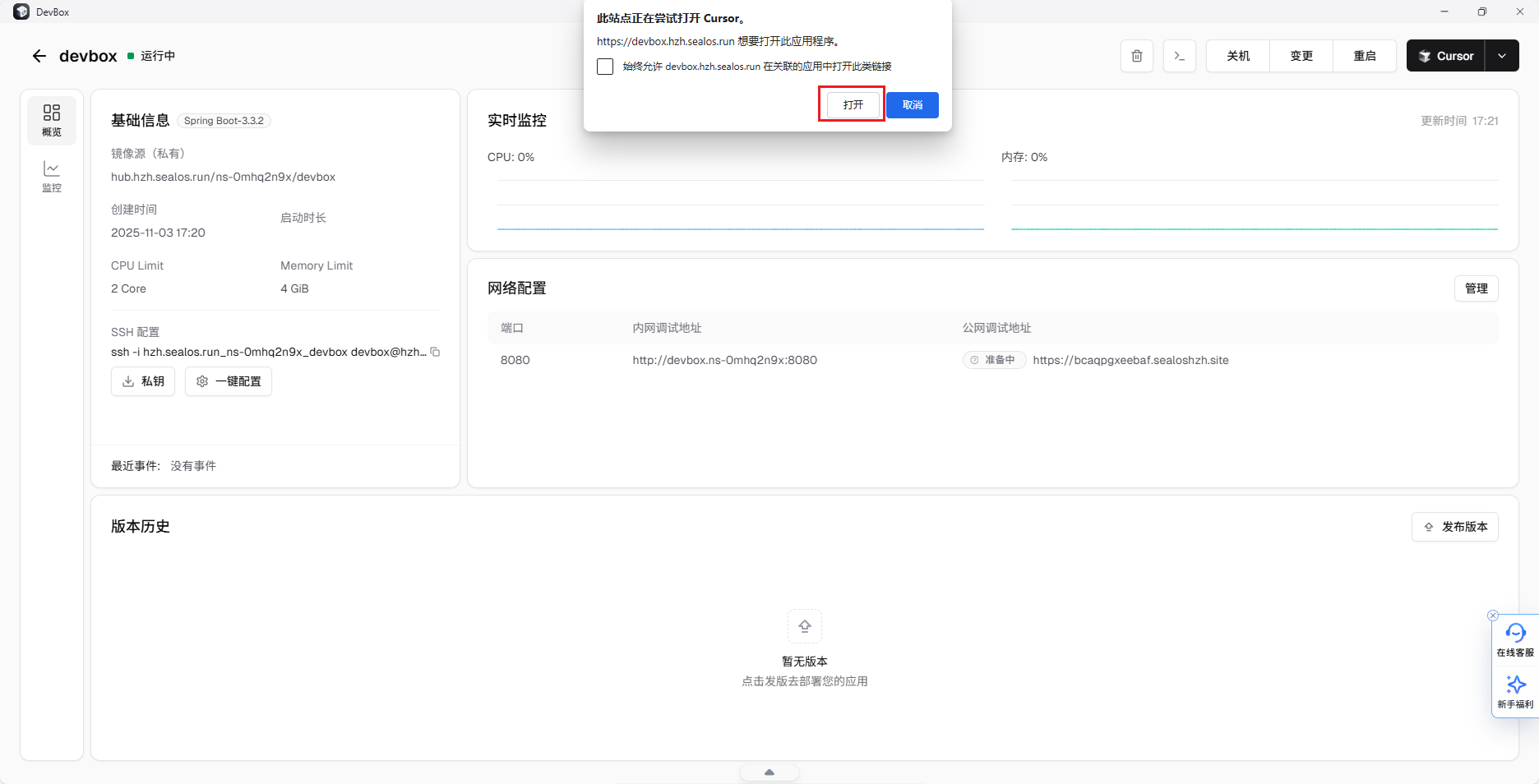Click creation time 2025-11-03 17:20
Screen dimensions: 1539x784
point(158,233)
